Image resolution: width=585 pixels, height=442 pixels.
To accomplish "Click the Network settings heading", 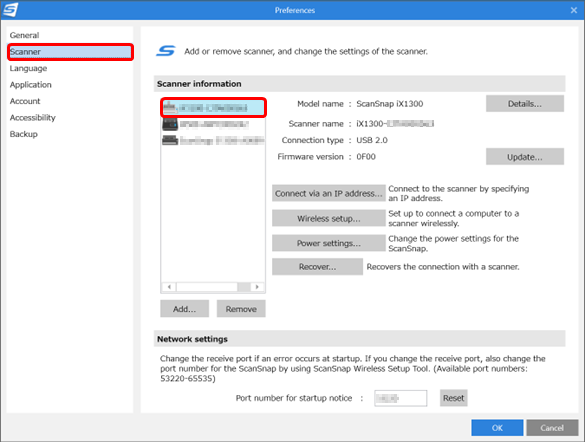I will 192,339.
